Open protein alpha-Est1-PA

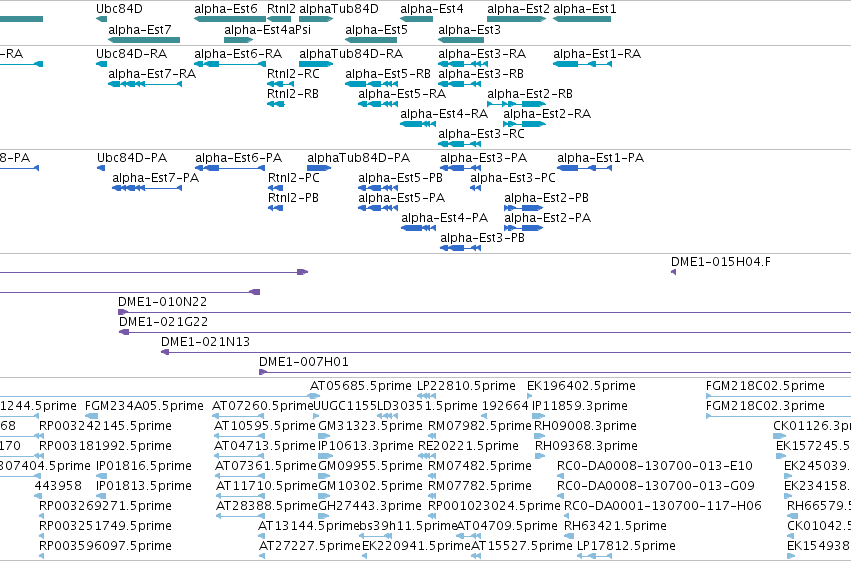pyautogui.click(x=601, y=158)
